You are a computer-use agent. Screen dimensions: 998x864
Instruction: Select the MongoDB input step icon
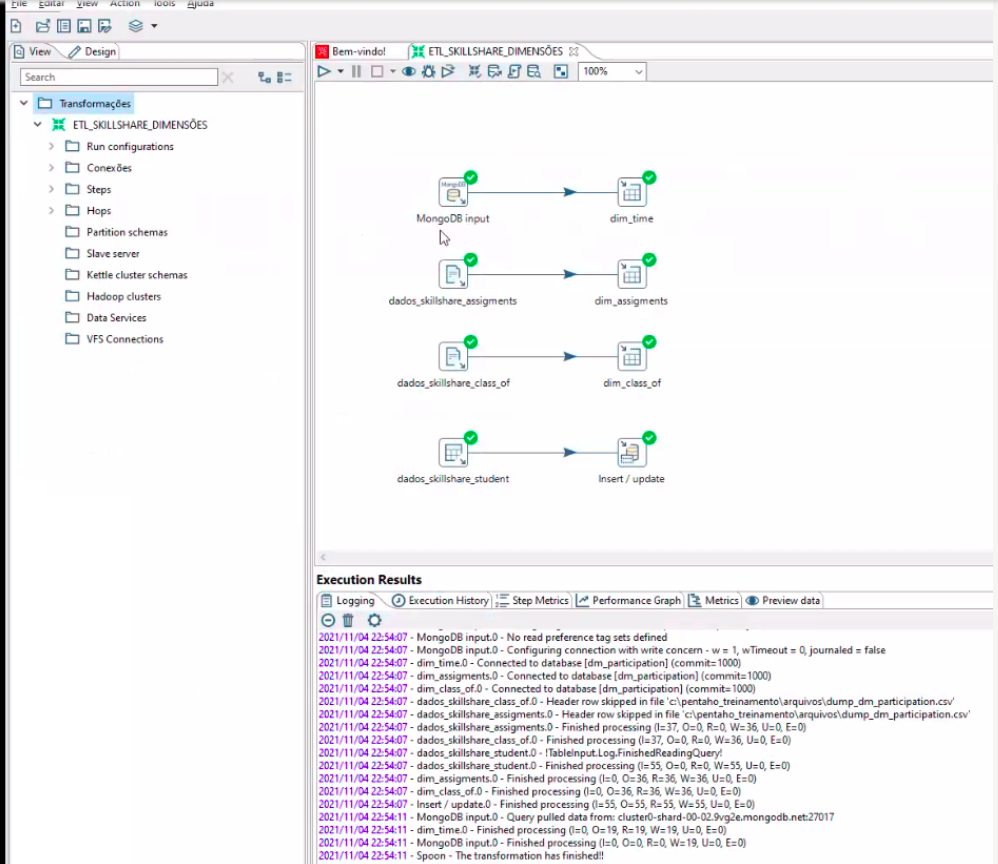[453, 192]
